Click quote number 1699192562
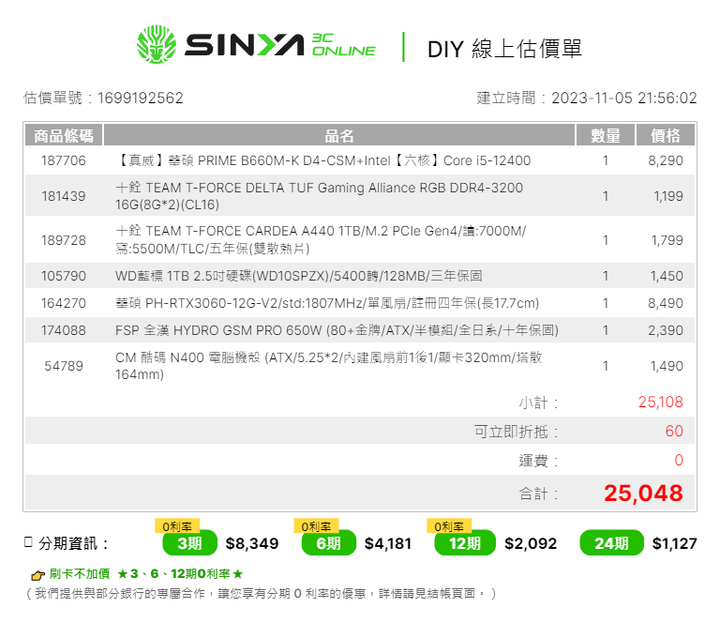 point(140,98)
